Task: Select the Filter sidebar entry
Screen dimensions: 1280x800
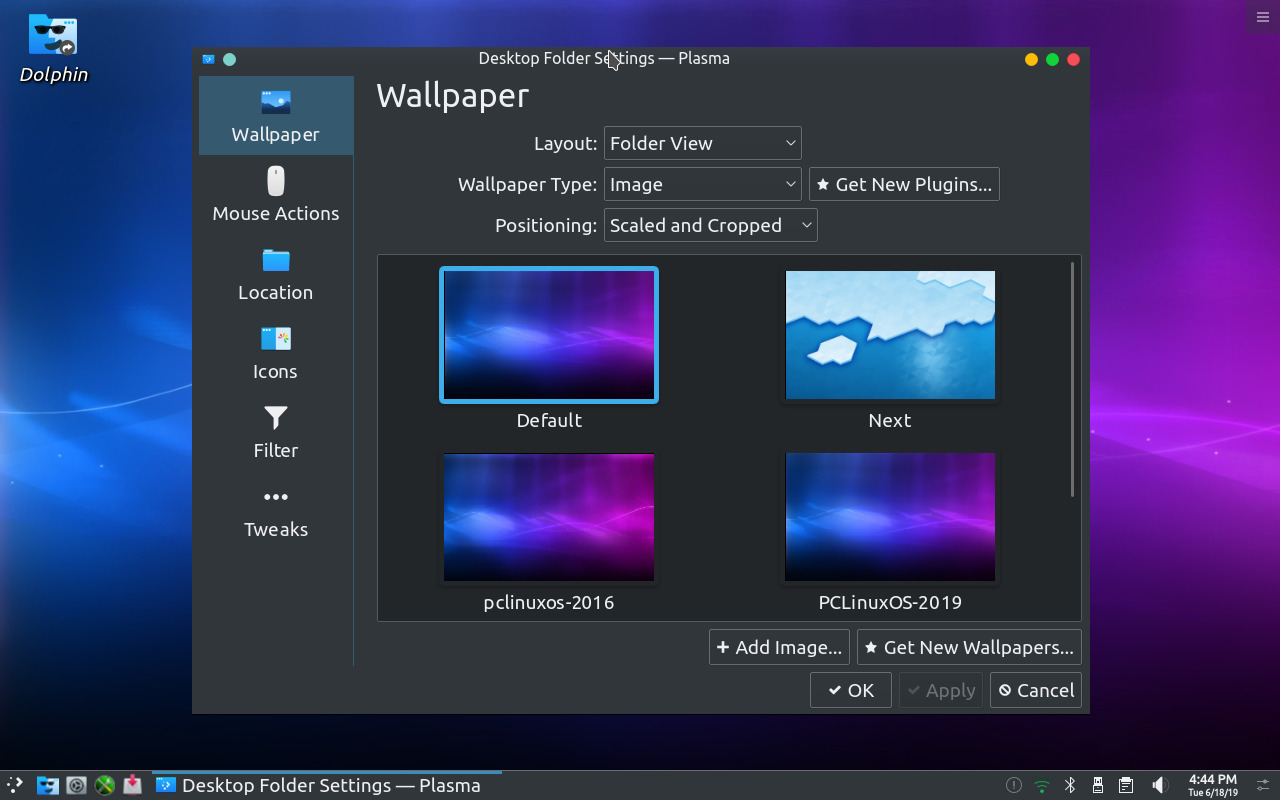Action: 276,432
